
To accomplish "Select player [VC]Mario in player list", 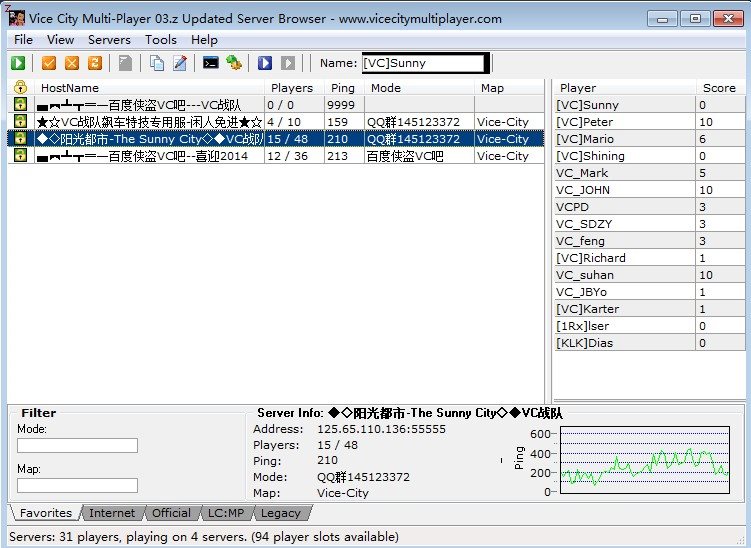I will pos(649,138).
